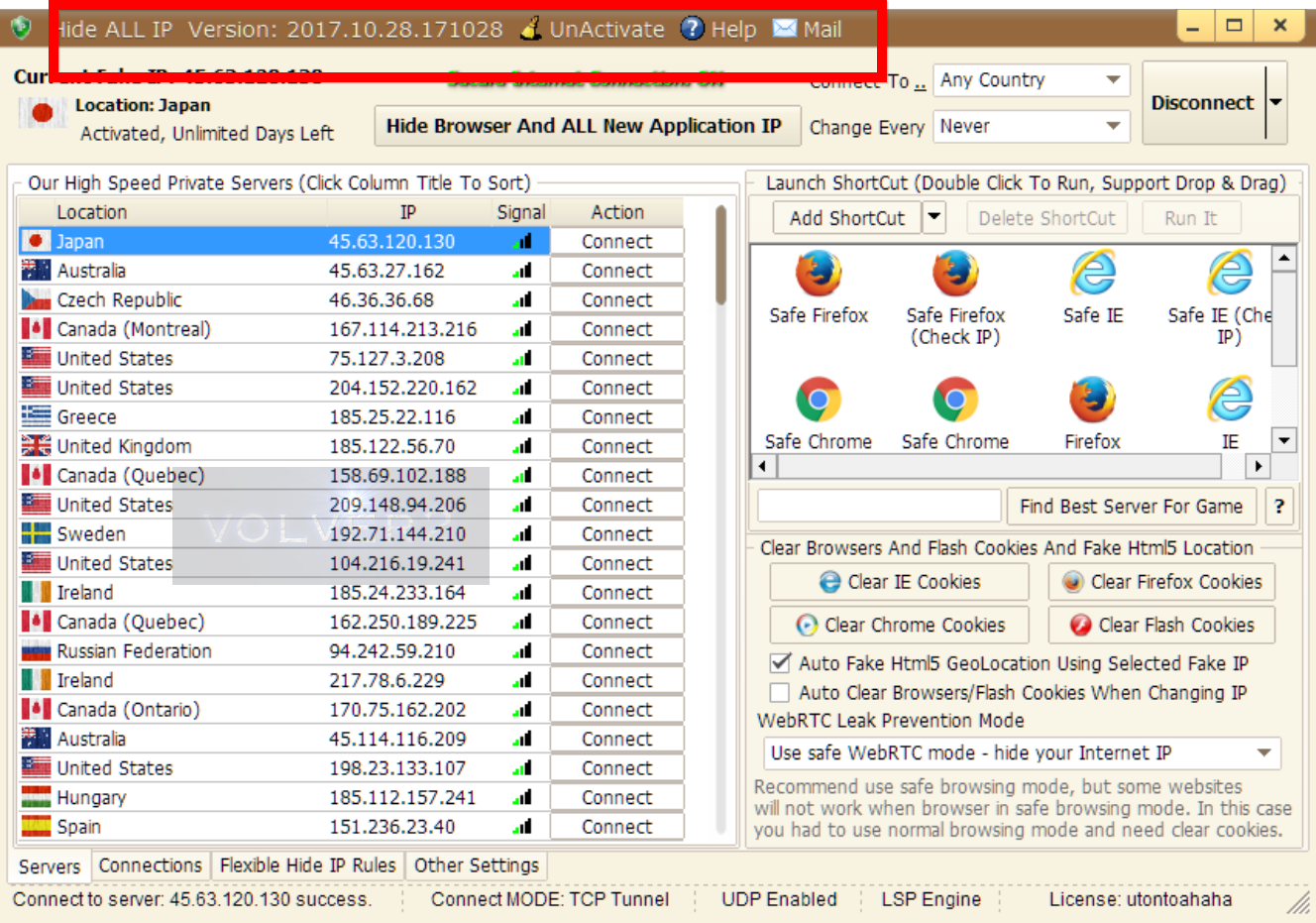Enable Auto Clear Browsers/Flash Cookies checkbox
Screen dimensions: 1316x923
pos(781,692)
